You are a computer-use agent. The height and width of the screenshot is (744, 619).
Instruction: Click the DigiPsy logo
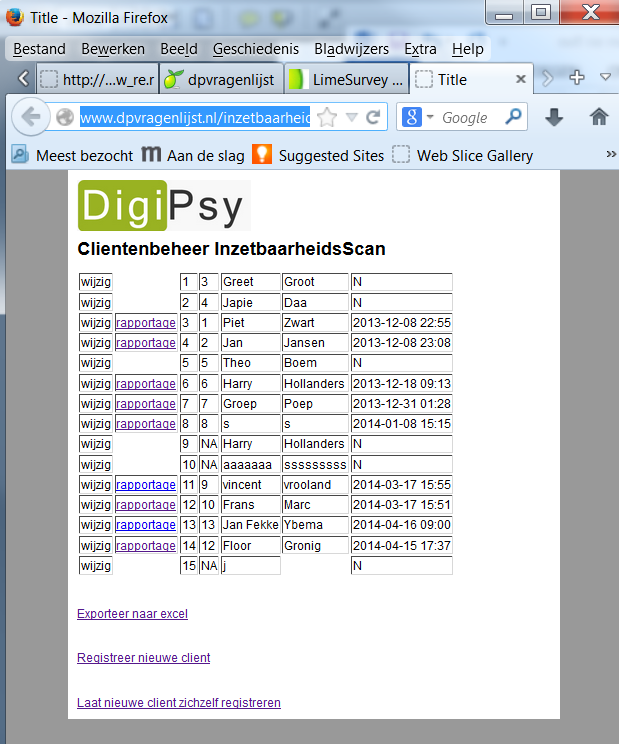pos(164,205)
